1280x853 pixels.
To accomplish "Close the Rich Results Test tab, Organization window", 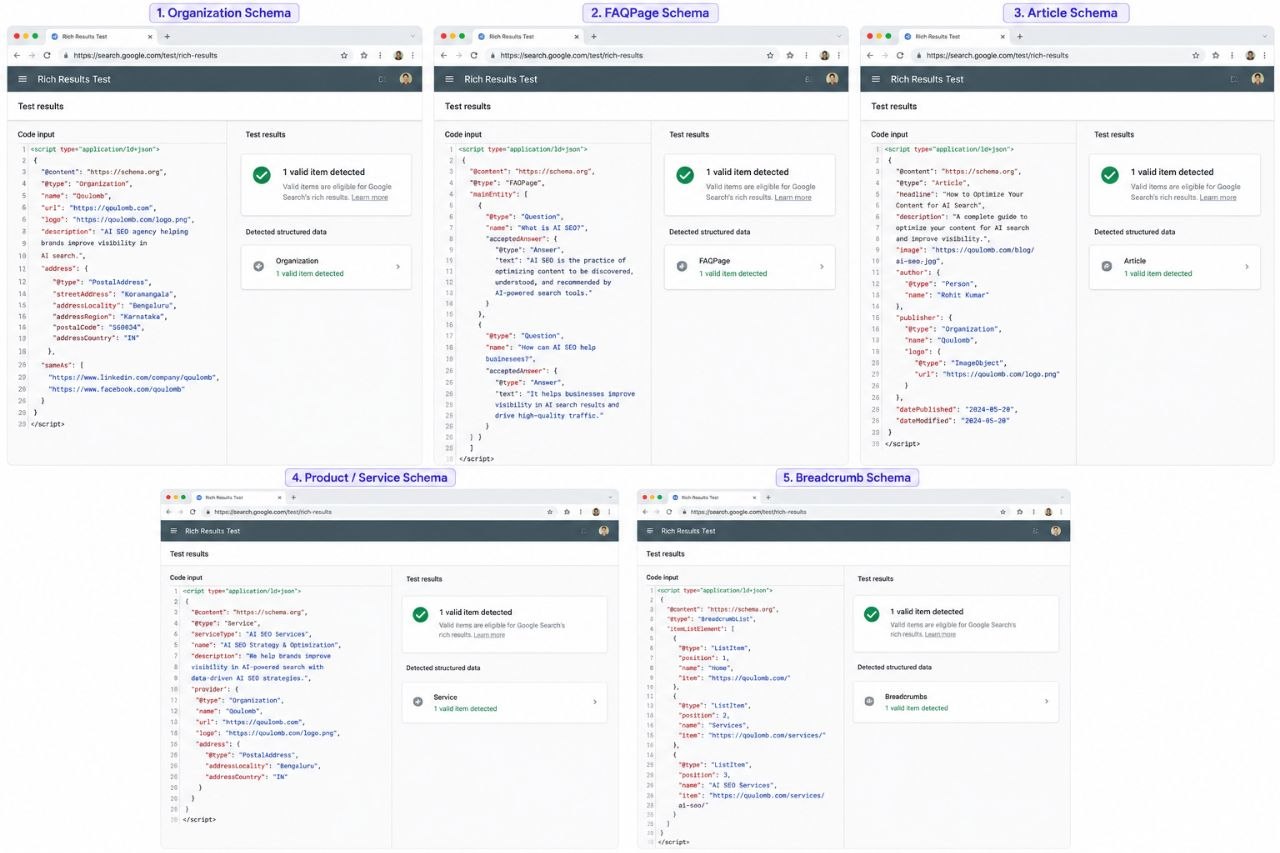I will tap(150, 36).
